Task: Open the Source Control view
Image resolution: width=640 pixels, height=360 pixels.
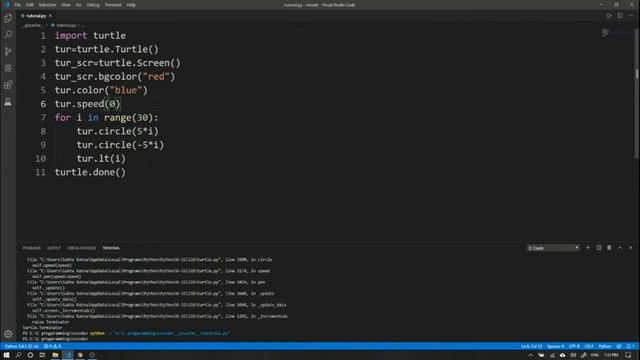Action: pos(8,51)
